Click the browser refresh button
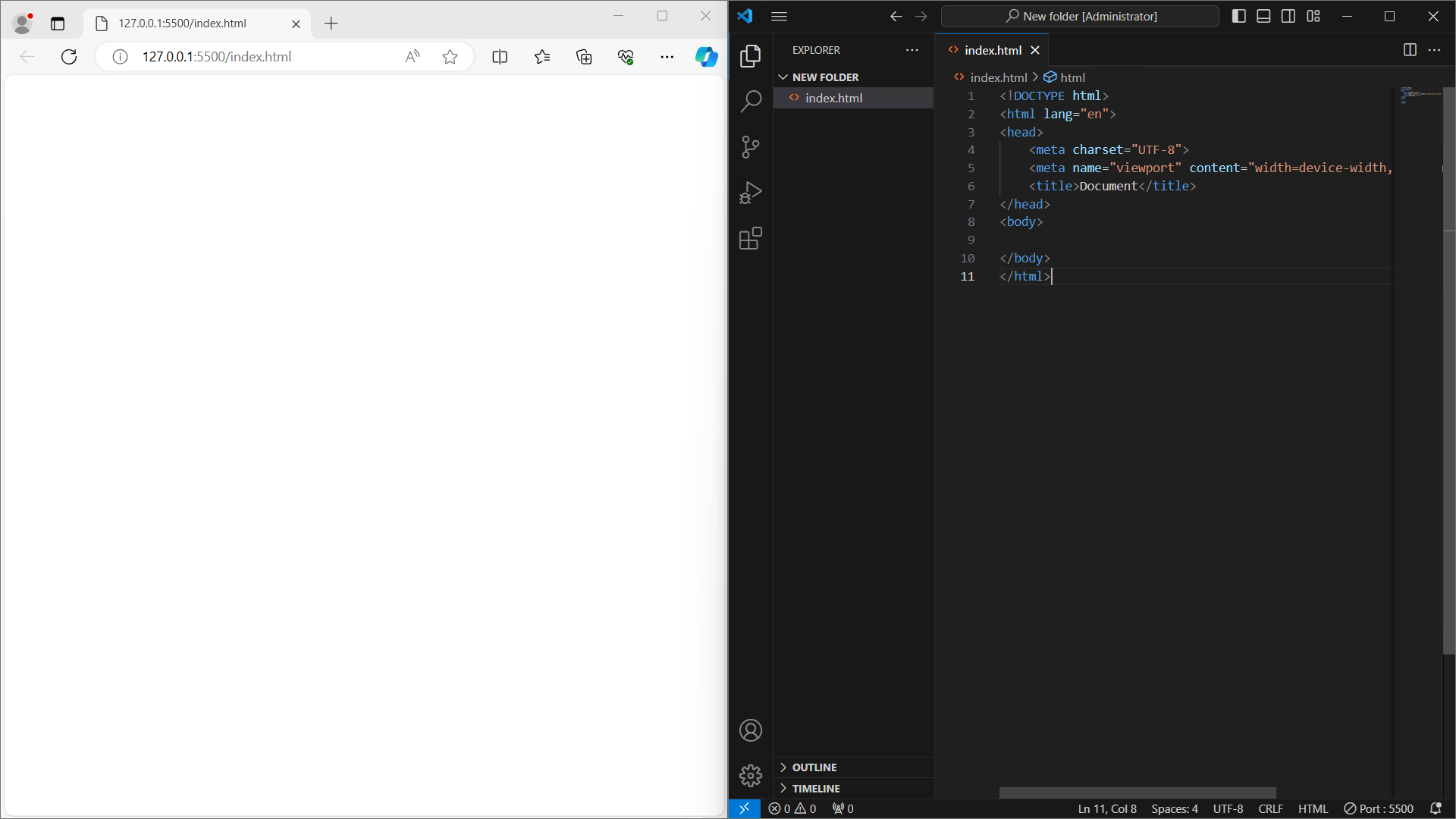 [x=69, y=57]
